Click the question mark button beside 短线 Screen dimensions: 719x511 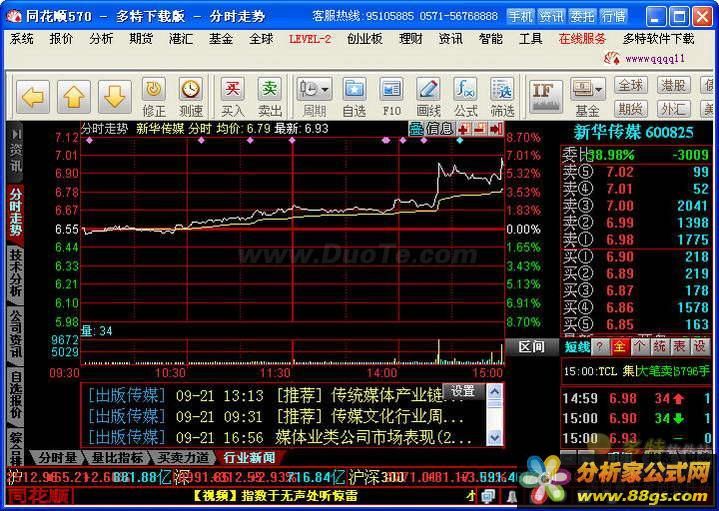click(599, 347)
